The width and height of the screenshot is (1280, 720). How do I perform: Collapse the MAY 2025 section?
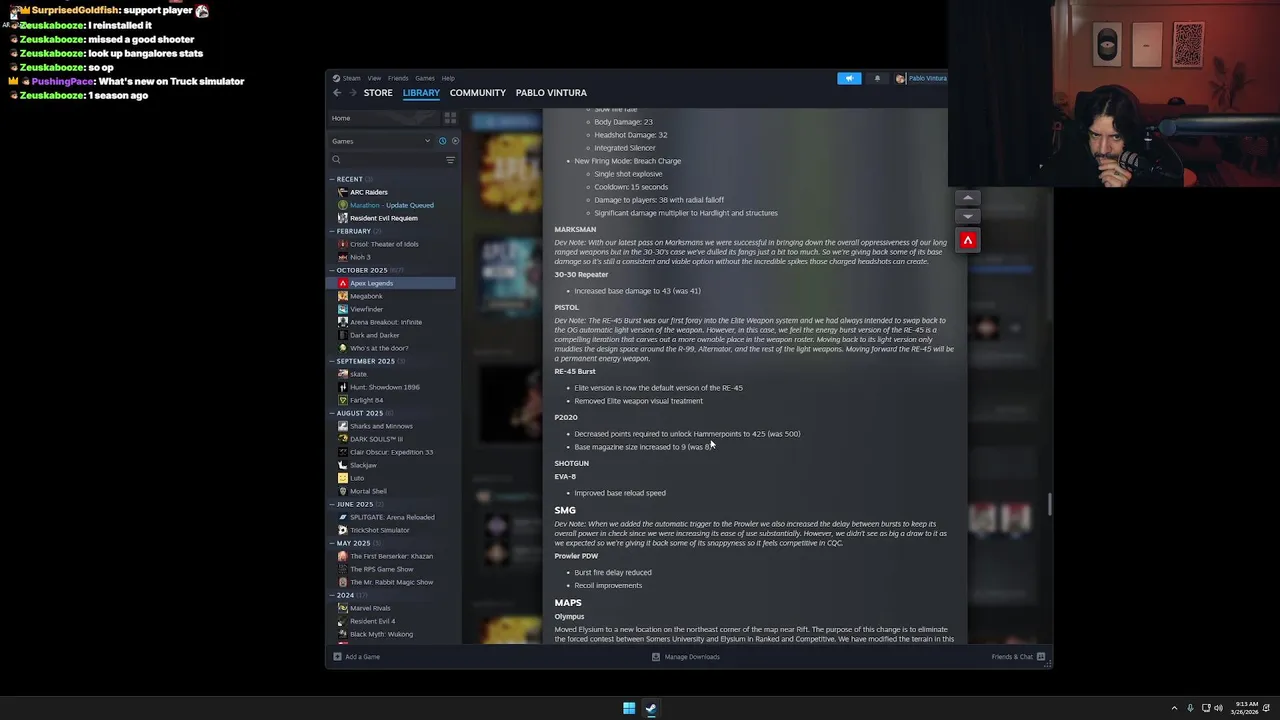click(332, 543)
